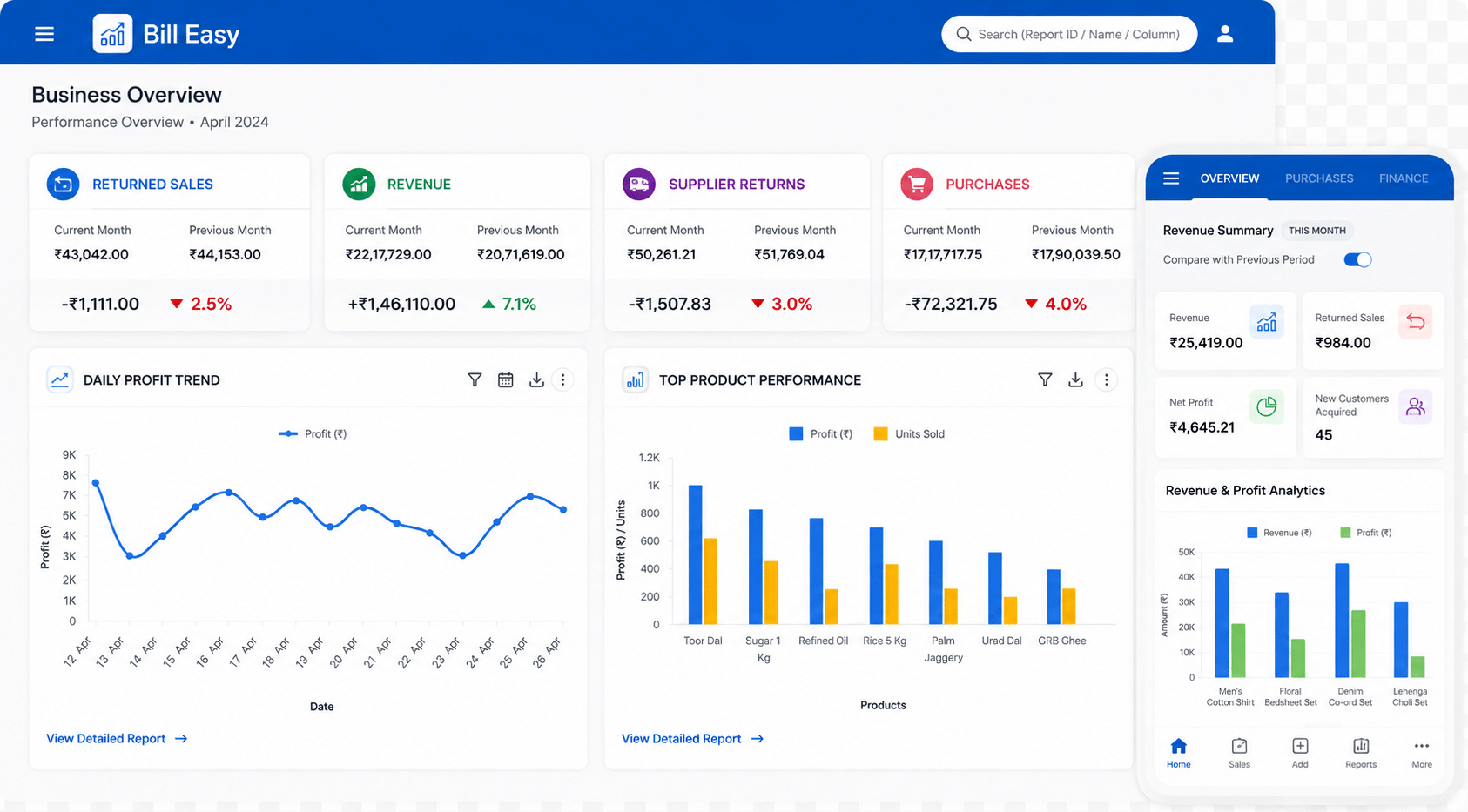Open More in bottom navigation
The width and height of the screenshot is (1468, 812).
click(x=1422, y=753)
